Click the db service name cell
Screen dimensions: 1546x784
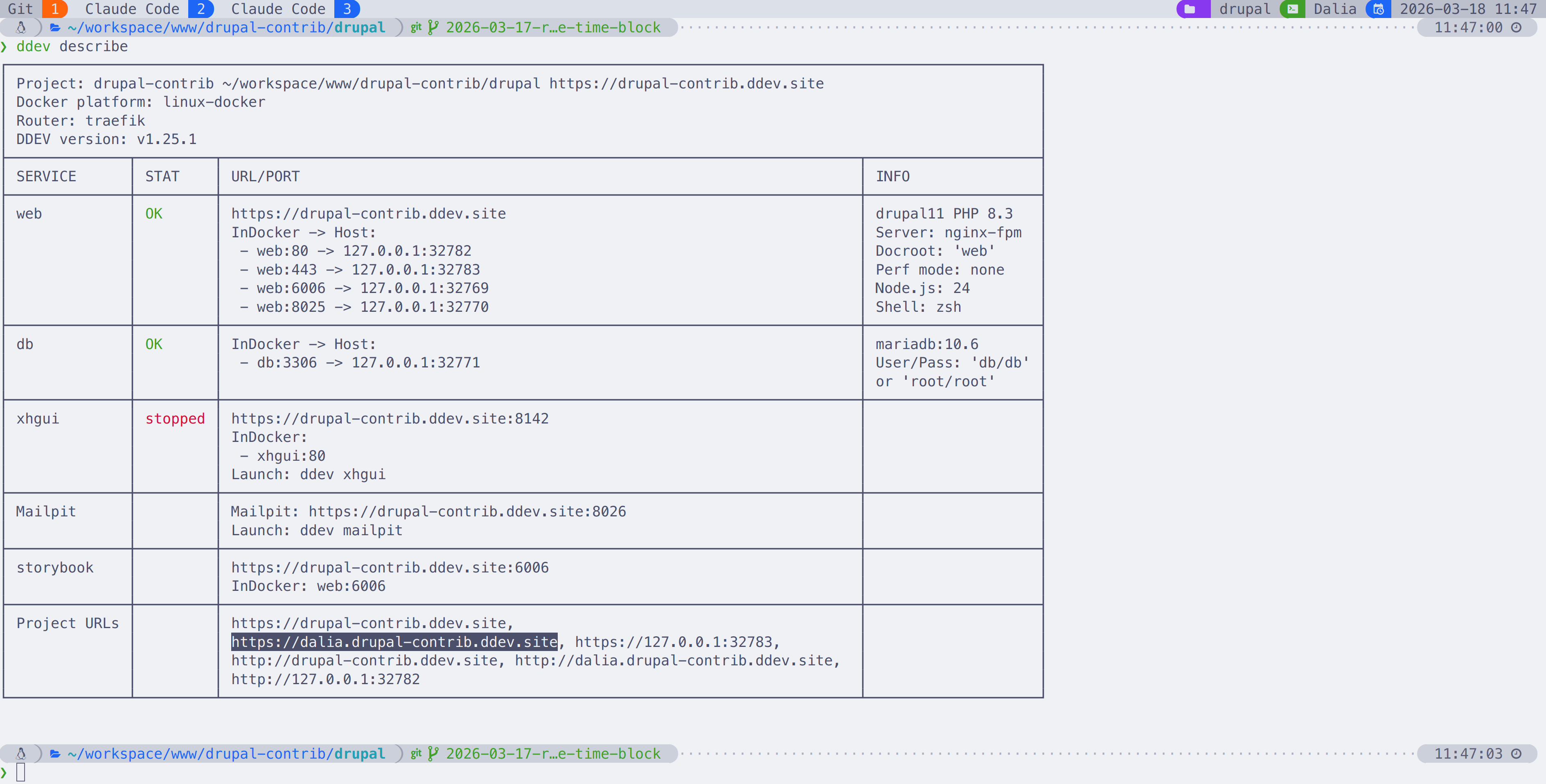(25, 344)
